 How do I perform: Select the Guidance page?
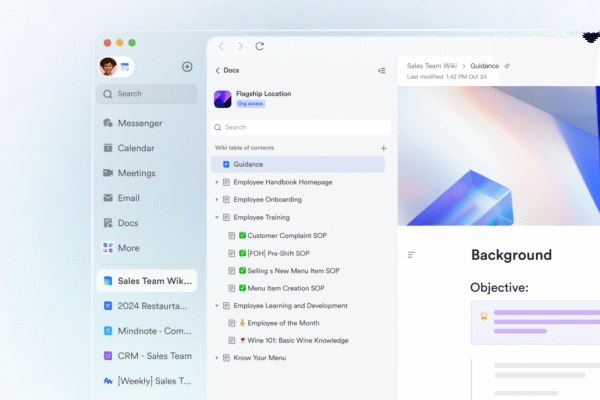pyautogui.click(x=298, y=164)
